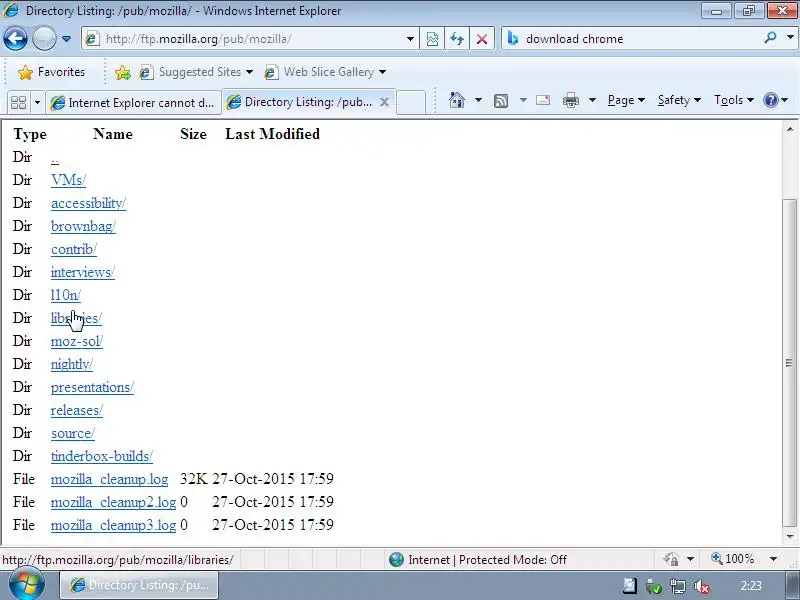This screenshot has height=600, width=800.
Task: Click the search magnifier icon
Action: [x=770, y=38]
